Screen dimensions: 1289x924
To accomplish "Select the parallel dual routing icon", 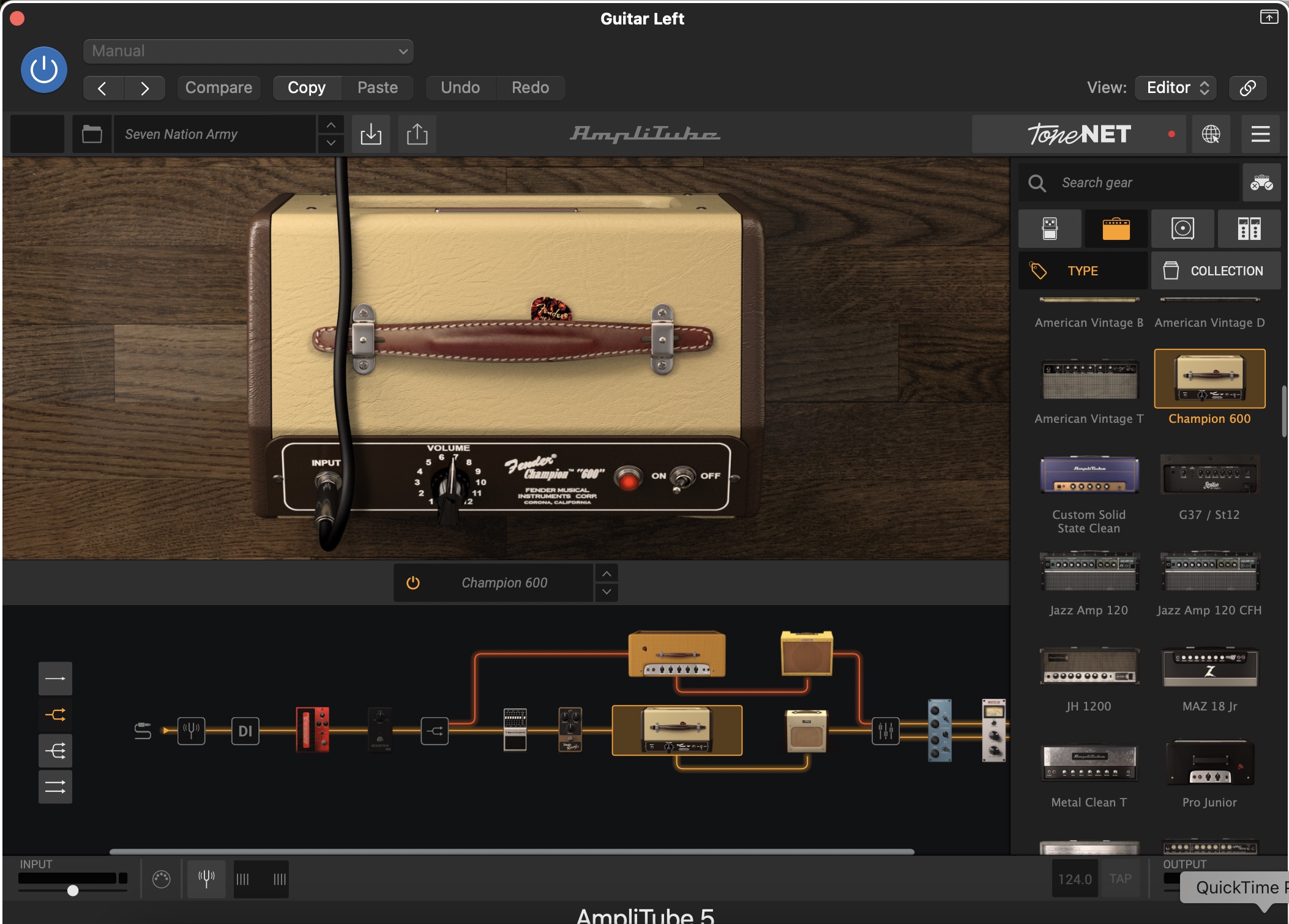I will [55, 787].
